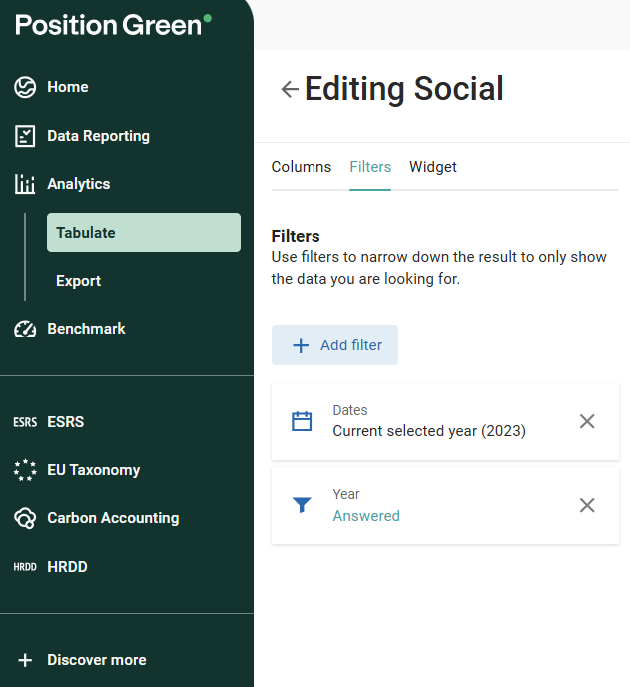Viewport: 630px width, 687px height.
Task: Click the Analytics bar chart icon
Action: click(x=25, y=184)
